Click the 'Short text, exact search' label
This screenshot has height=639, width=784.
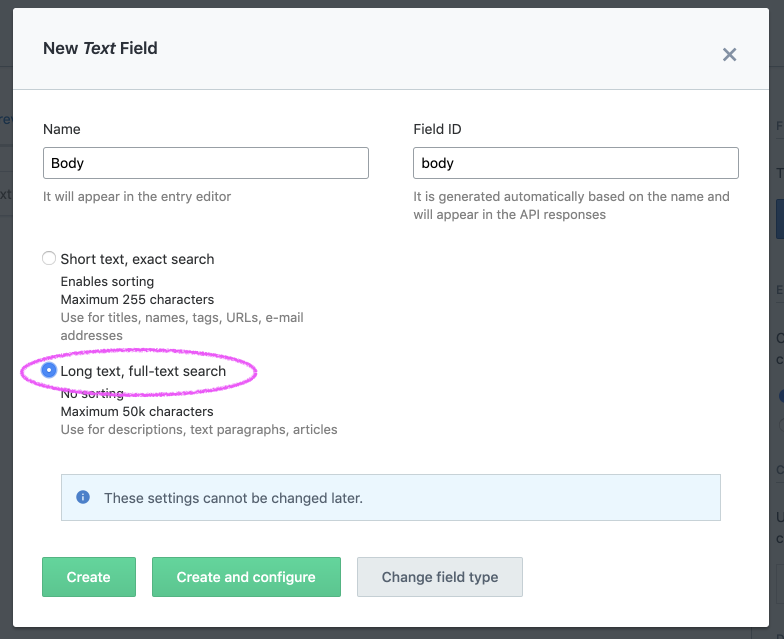pyautogui.click(x=137, y=259)
